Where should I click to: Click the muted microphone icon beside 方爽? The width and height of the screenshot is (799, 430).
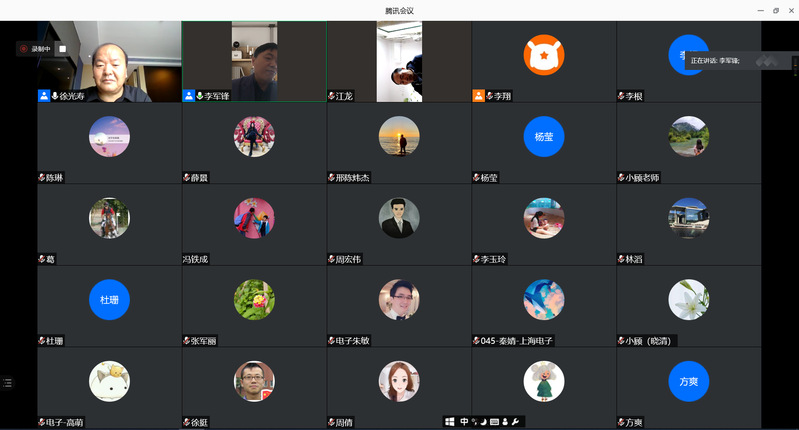pos(621,422)
